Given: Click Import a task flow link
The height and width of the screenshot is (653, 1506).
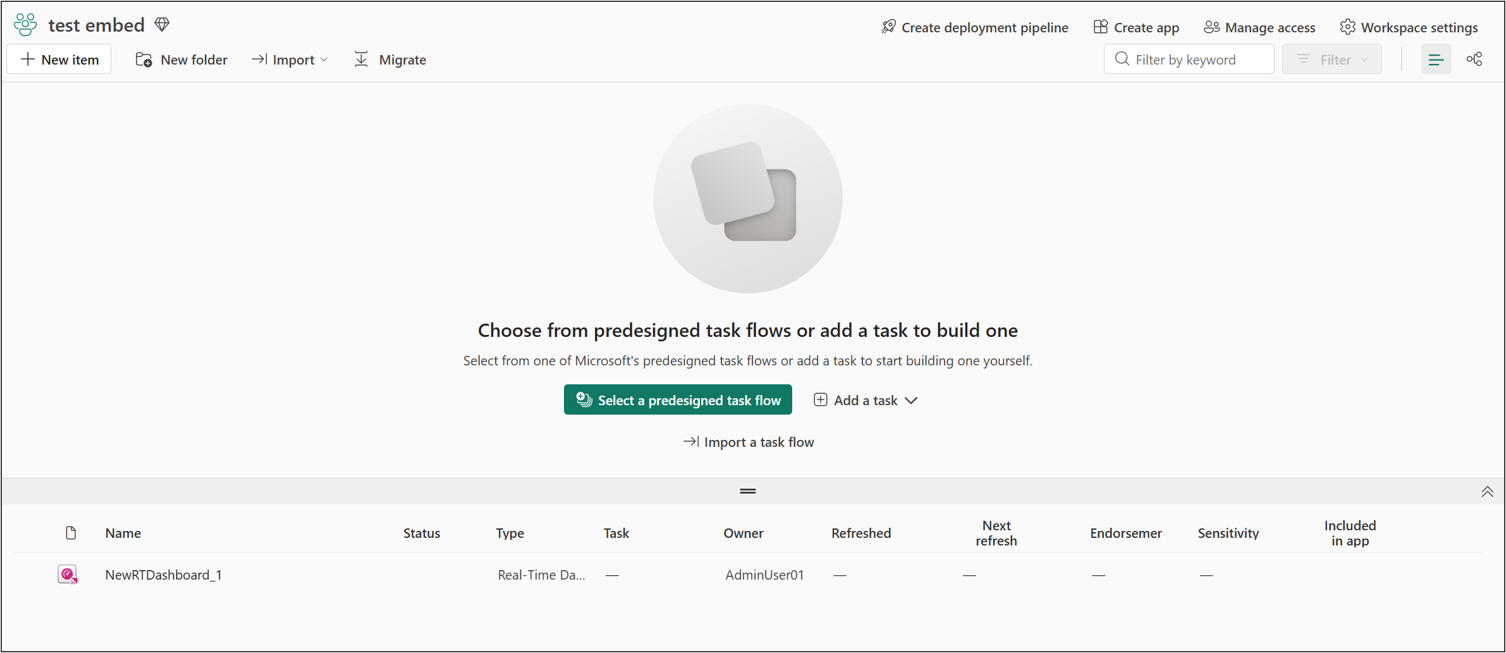Looking at the screenshot, I should point(748,442).
